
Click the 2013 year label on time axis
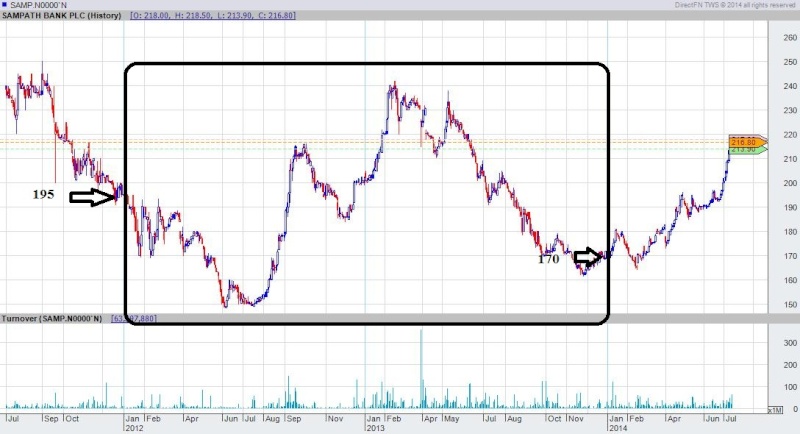click(376, 428)
